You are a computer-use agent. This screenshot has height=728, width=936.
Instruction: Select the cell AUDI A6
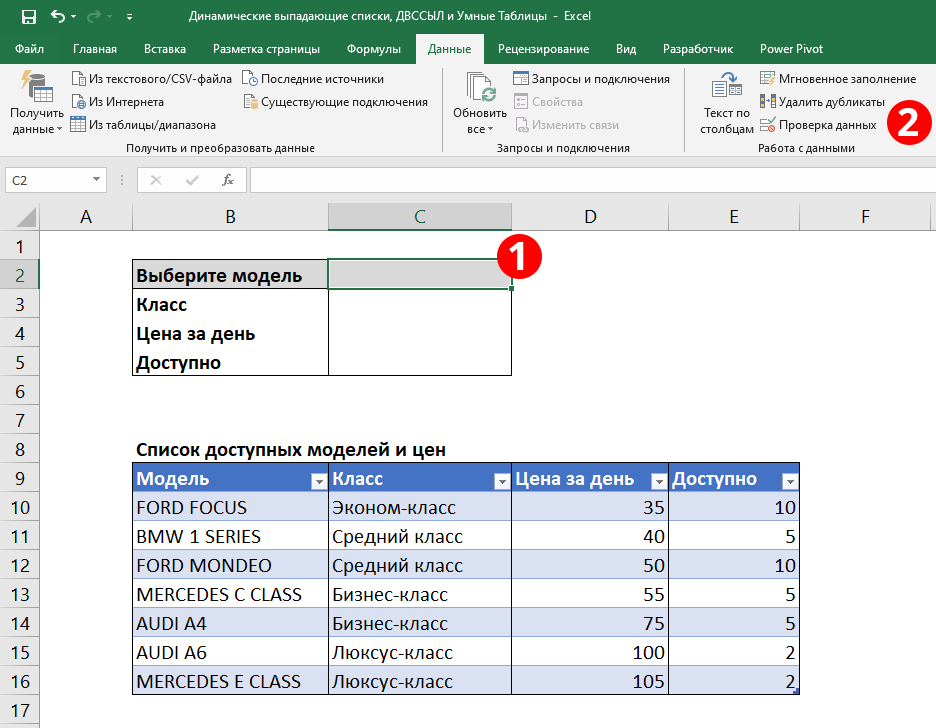pyautogui.click(x=230, y=652)
